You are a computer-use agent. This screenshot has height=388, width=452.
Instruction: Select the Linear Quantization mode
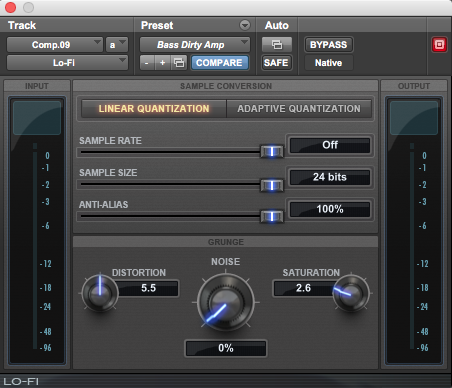[154, 109]
